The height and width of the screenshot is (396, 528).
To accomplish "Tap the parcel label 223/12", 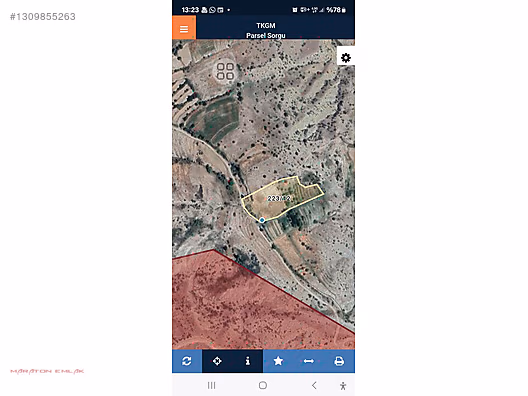I will (278, 198).
